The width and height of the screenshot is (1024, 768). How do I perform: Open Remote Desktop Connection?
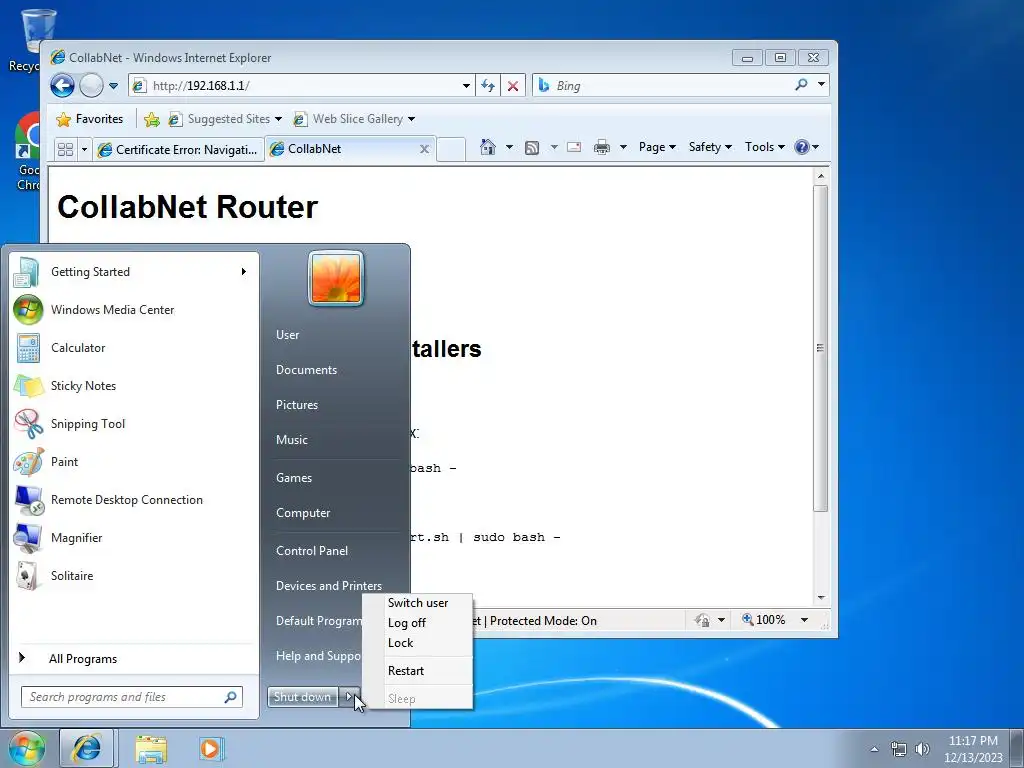click(x=133, y=500)
